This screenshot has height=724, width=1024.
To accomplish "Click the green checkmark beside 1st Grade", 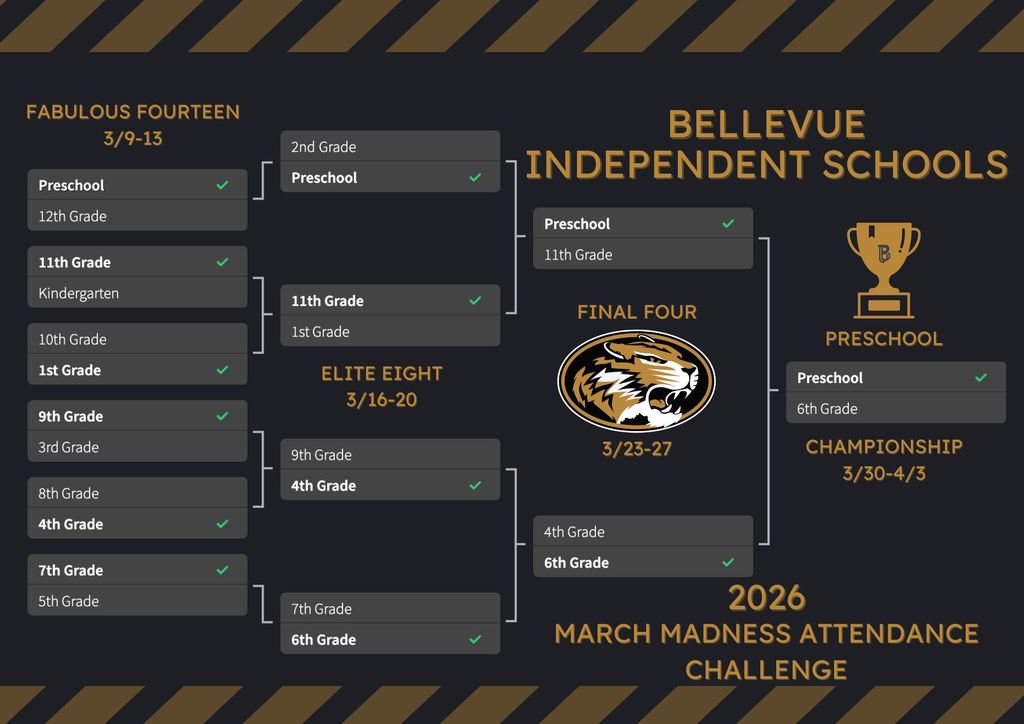I will click(x=223, y=370).
